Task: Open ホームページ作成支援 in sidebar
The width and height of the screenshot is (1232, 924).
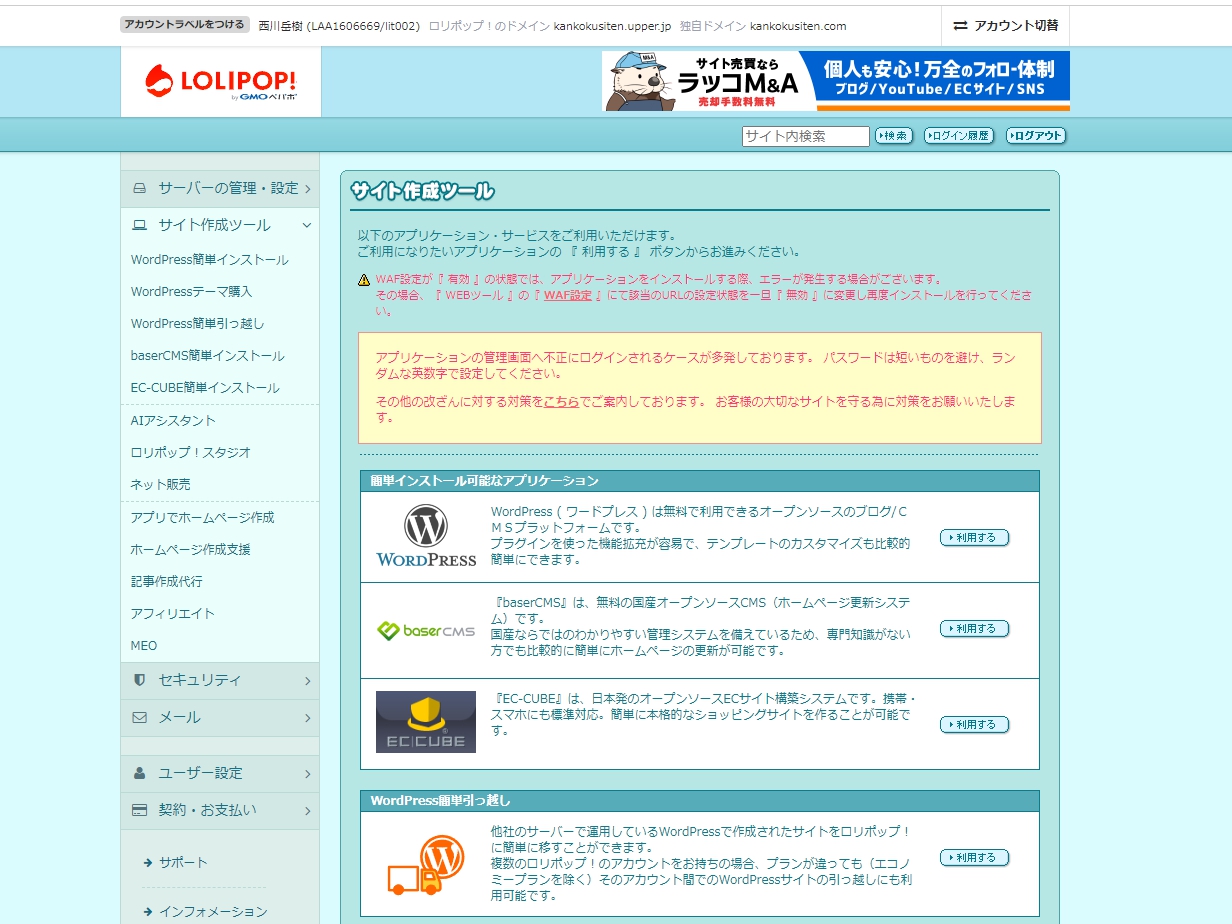Action: (x=191, y=550)
